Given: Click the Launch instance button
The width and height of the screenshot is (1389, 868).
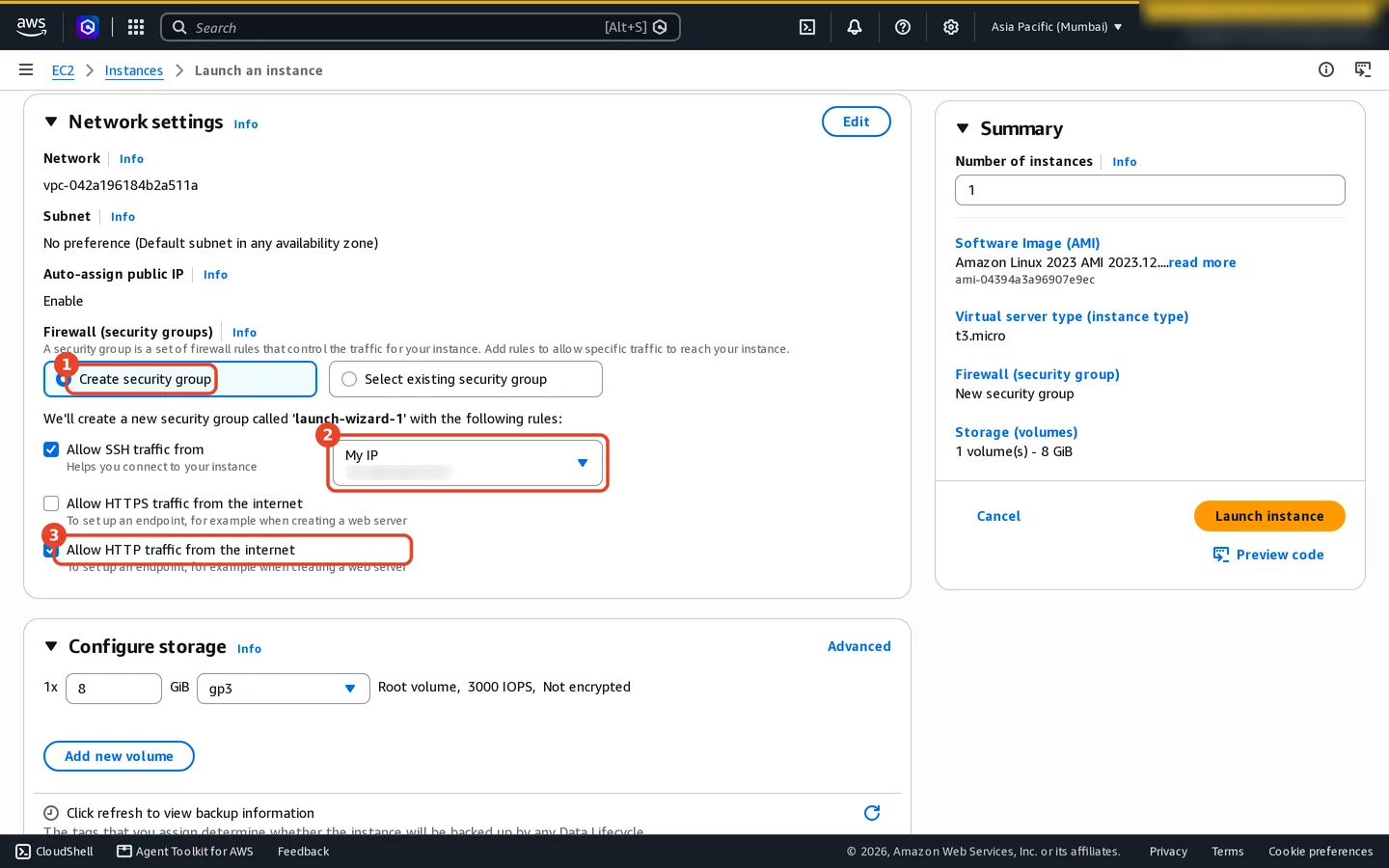Looking at the screenshot, I should pyautogui.click(x=1269, y=516).
